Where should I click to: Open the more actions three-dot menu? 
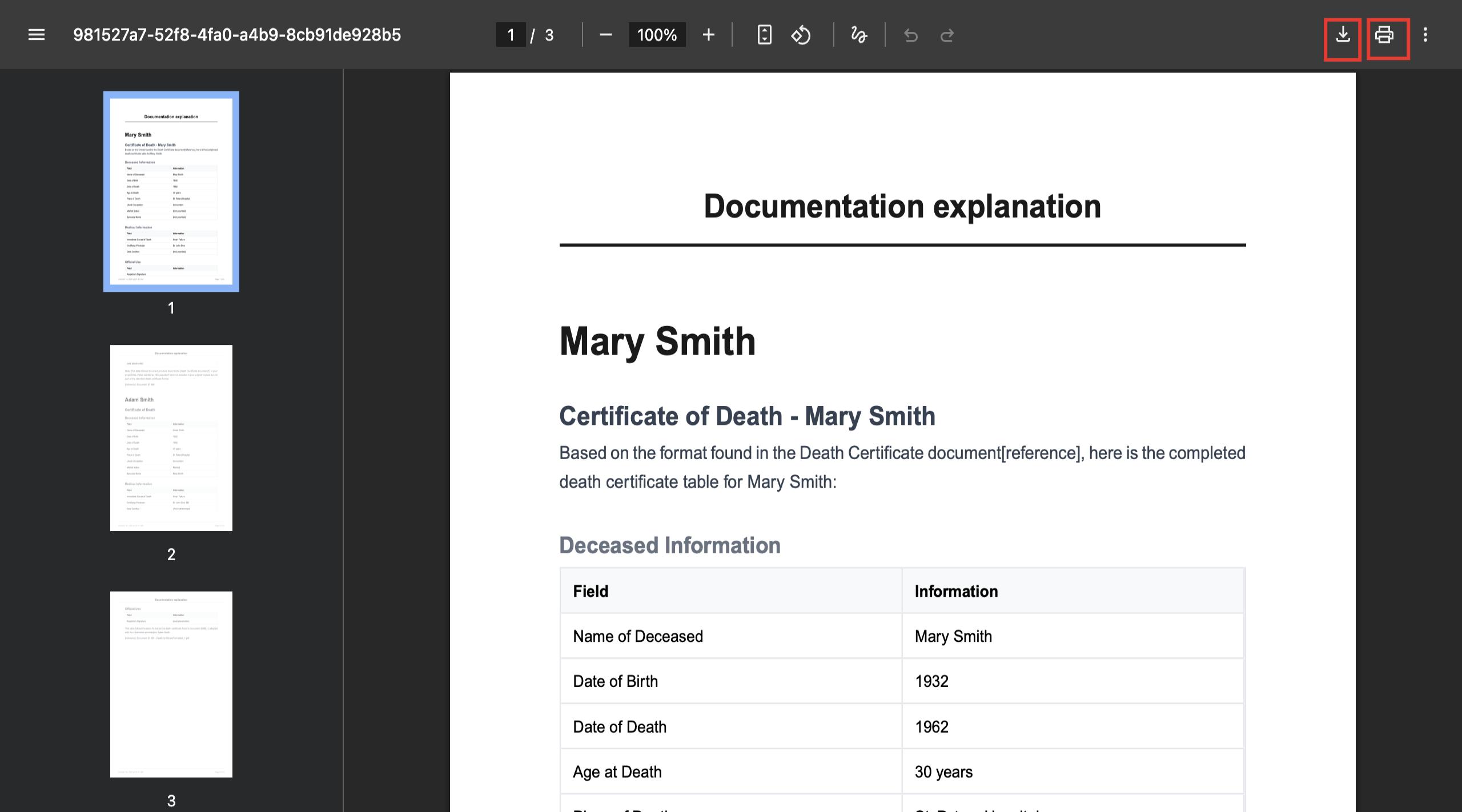pyautogui.click(x=1425, y=35)
